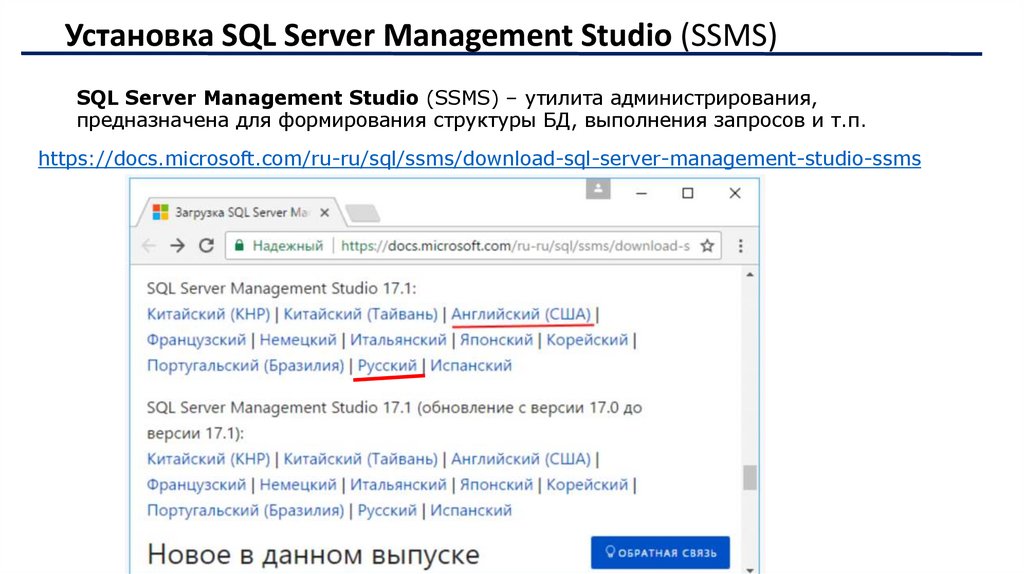Reload the page with the refresh icon

(206, 246)
